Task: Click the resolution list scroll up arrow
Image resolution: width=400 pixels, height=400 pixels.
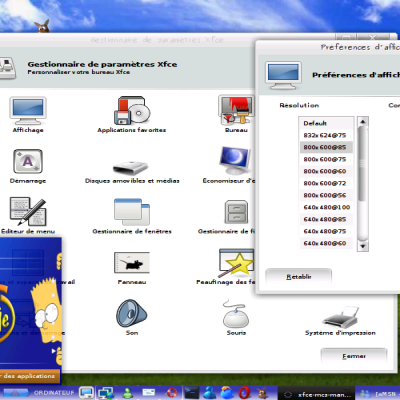Action: coord(363,121)
